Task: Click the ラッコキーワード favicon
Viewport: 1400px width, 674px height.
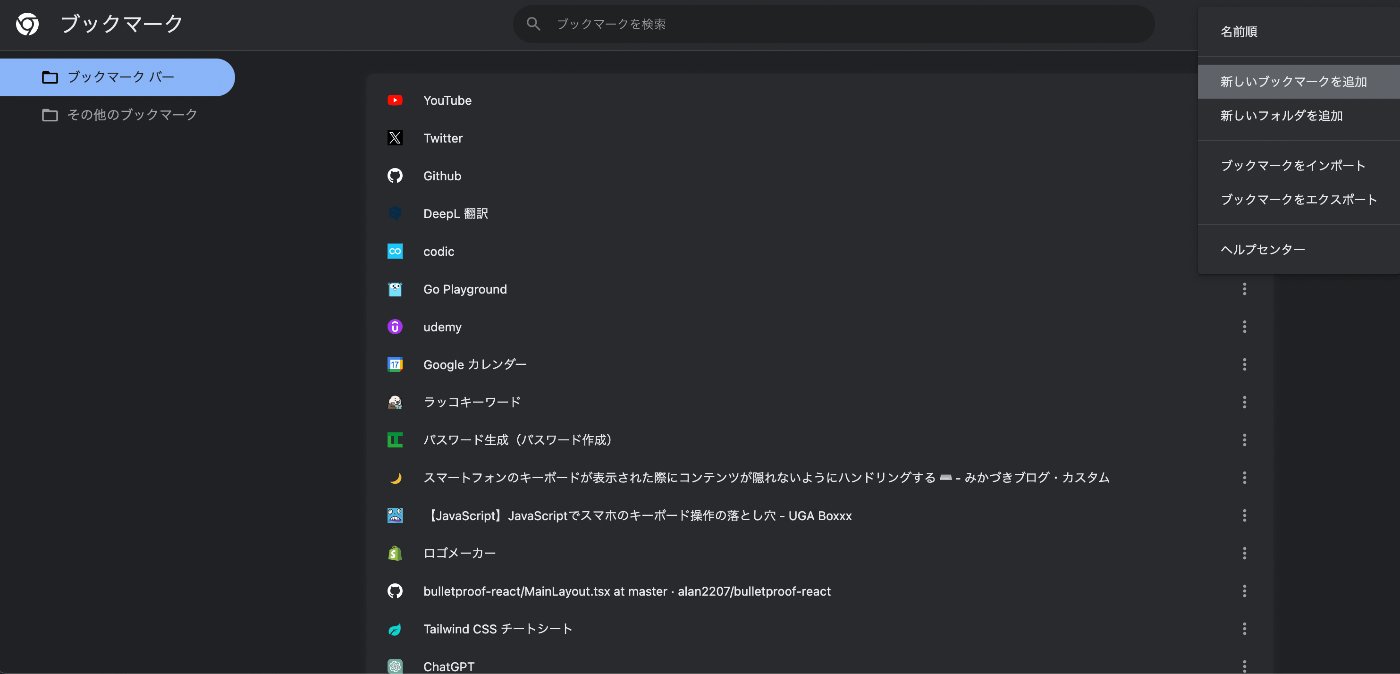Action: [x=395, y=402]
